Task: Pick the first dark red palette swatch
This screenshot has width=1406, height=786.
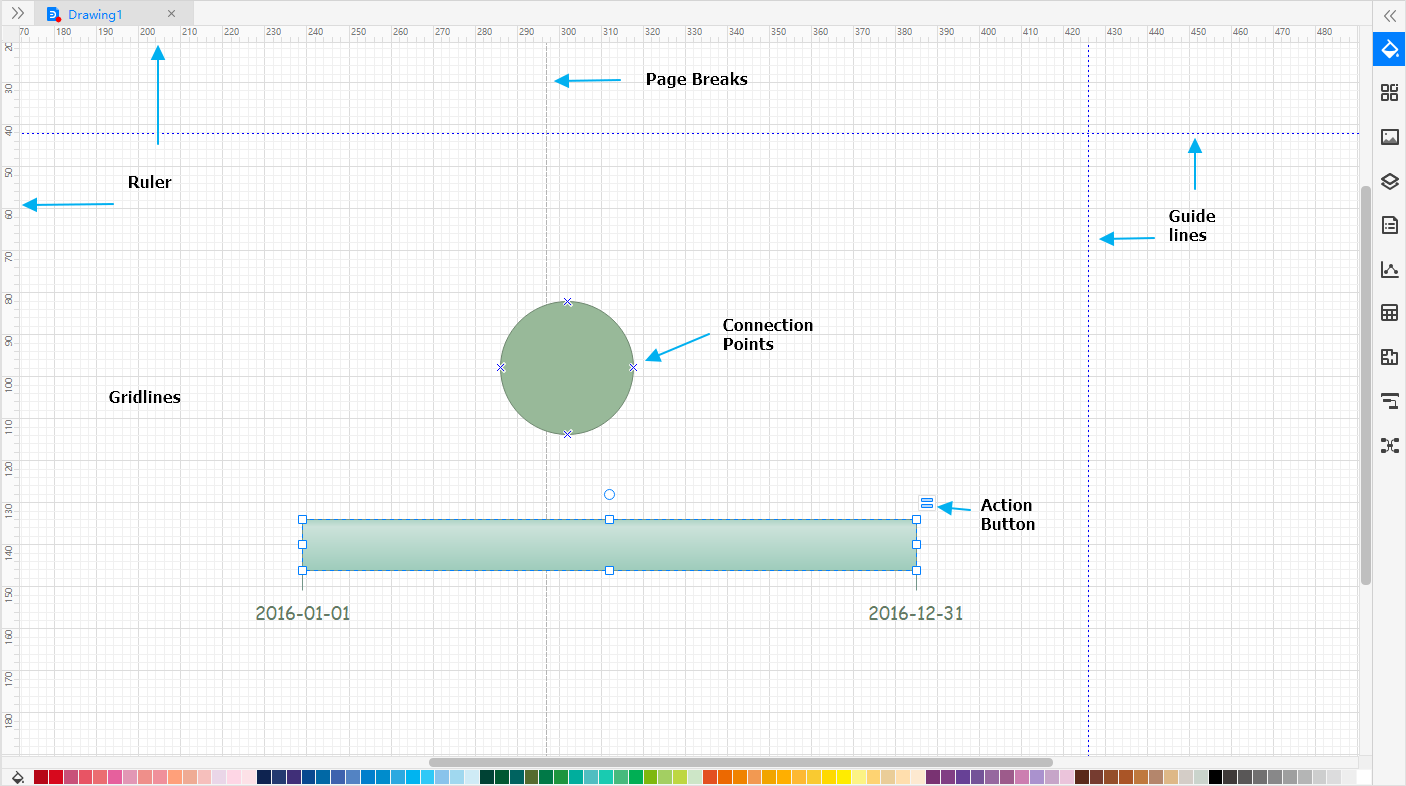Action: pos(41,777)
